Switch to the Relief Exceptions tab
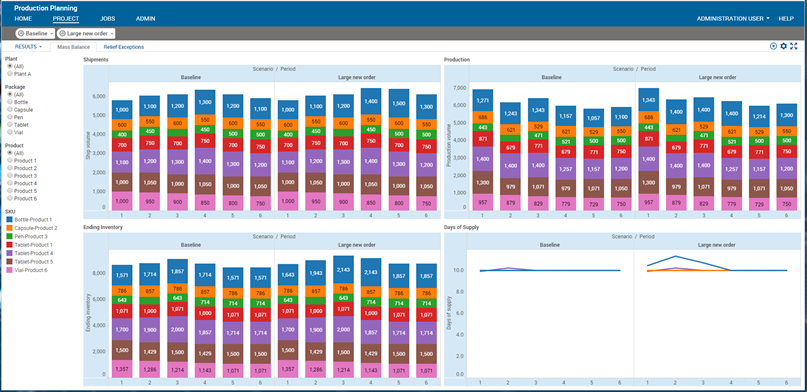This screenshot has height=392, width=807. pyautogui.click(x=124, y=47)
